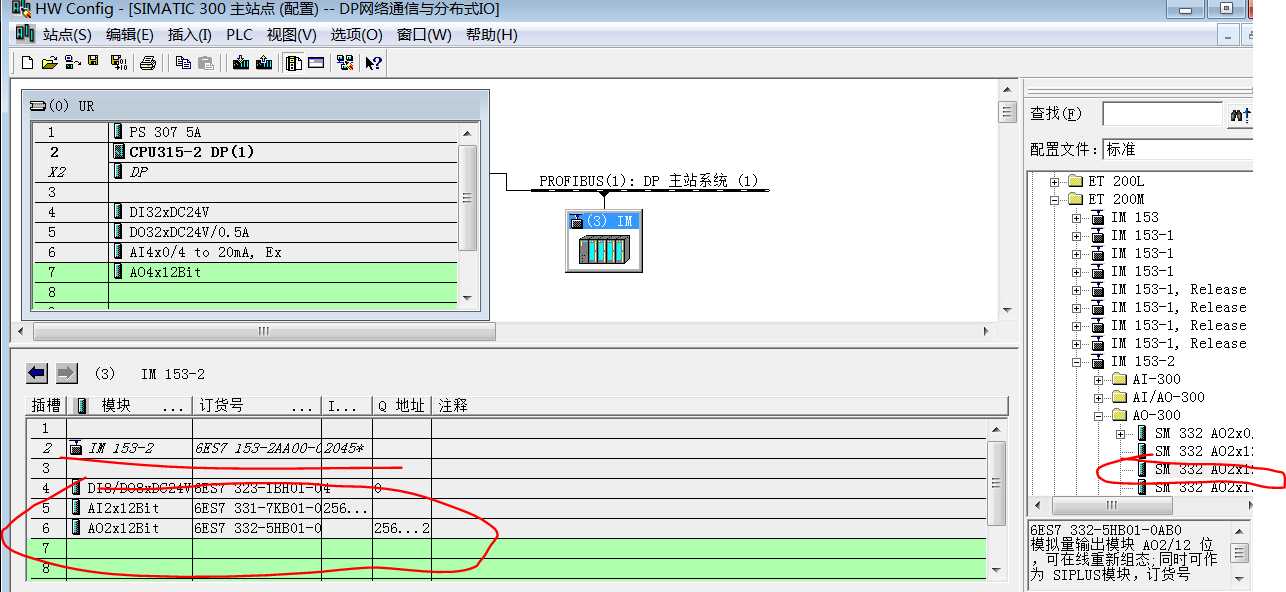Screen dimensions: 1286x592
Task: Click the context help arrow-question icon
Action: pyautogui.click(x=373, y=63)
